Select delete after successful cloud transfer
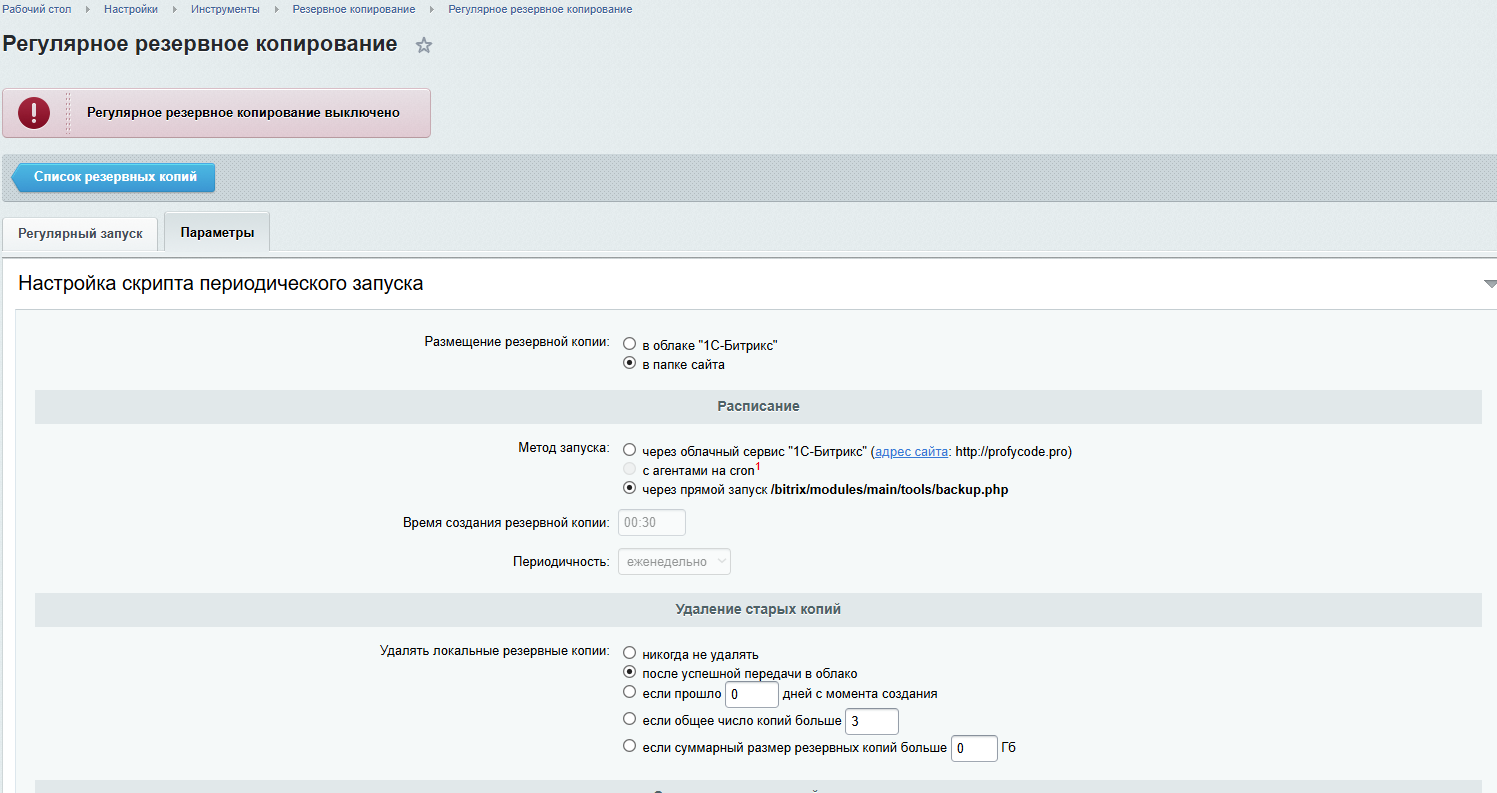The width and height of the screenshot is (1497, 793). [x=630, y=673]
